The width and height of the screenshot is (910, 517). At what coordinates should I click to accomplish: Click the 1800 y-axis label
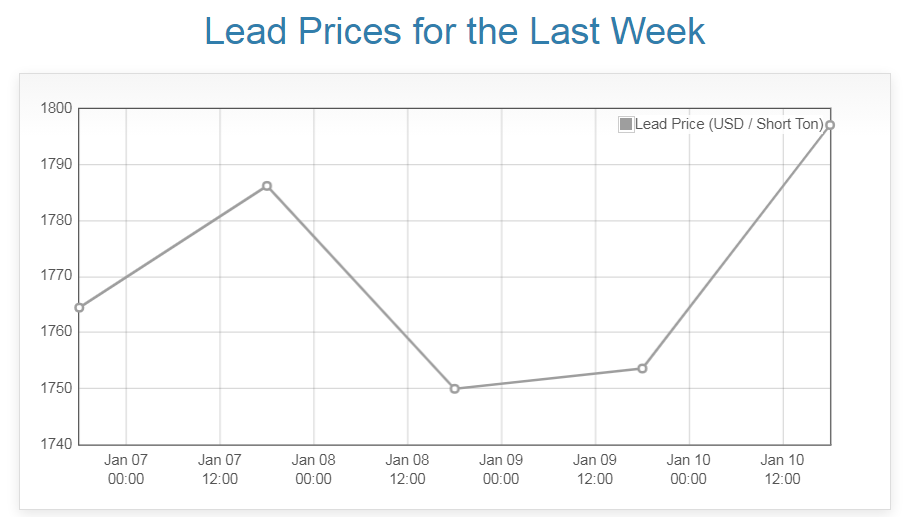pyautogui.click(x=54, y=108)
